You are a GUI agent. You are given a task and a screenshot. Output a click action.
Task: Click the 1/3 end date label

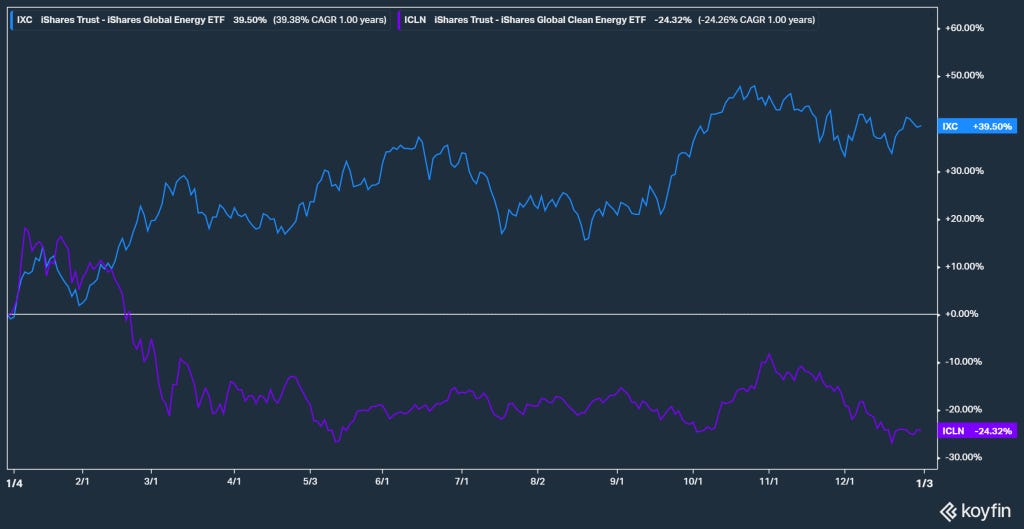926,482
